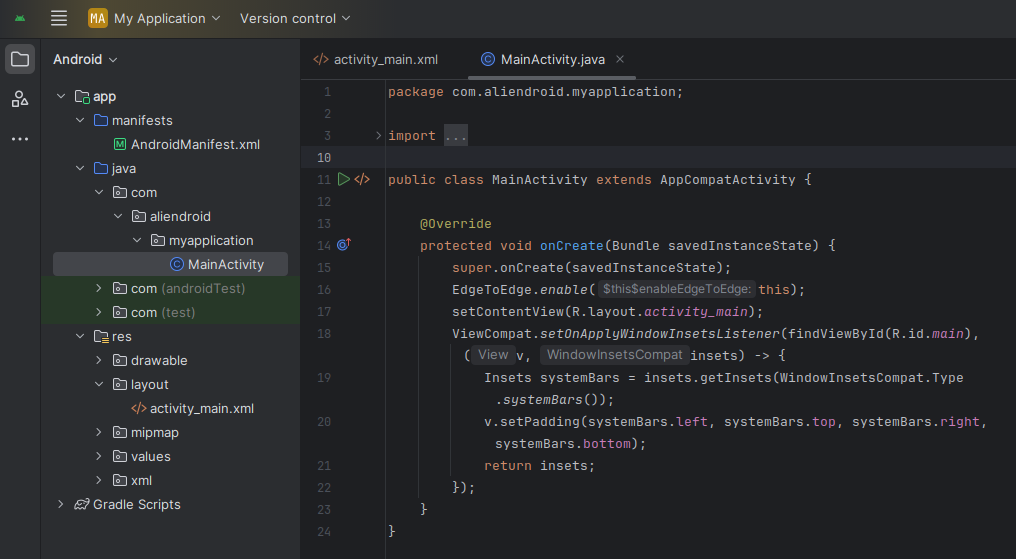This screenshot has height=559, width=1016.
Task: Collapse the res folder
Action: point(80,336)
